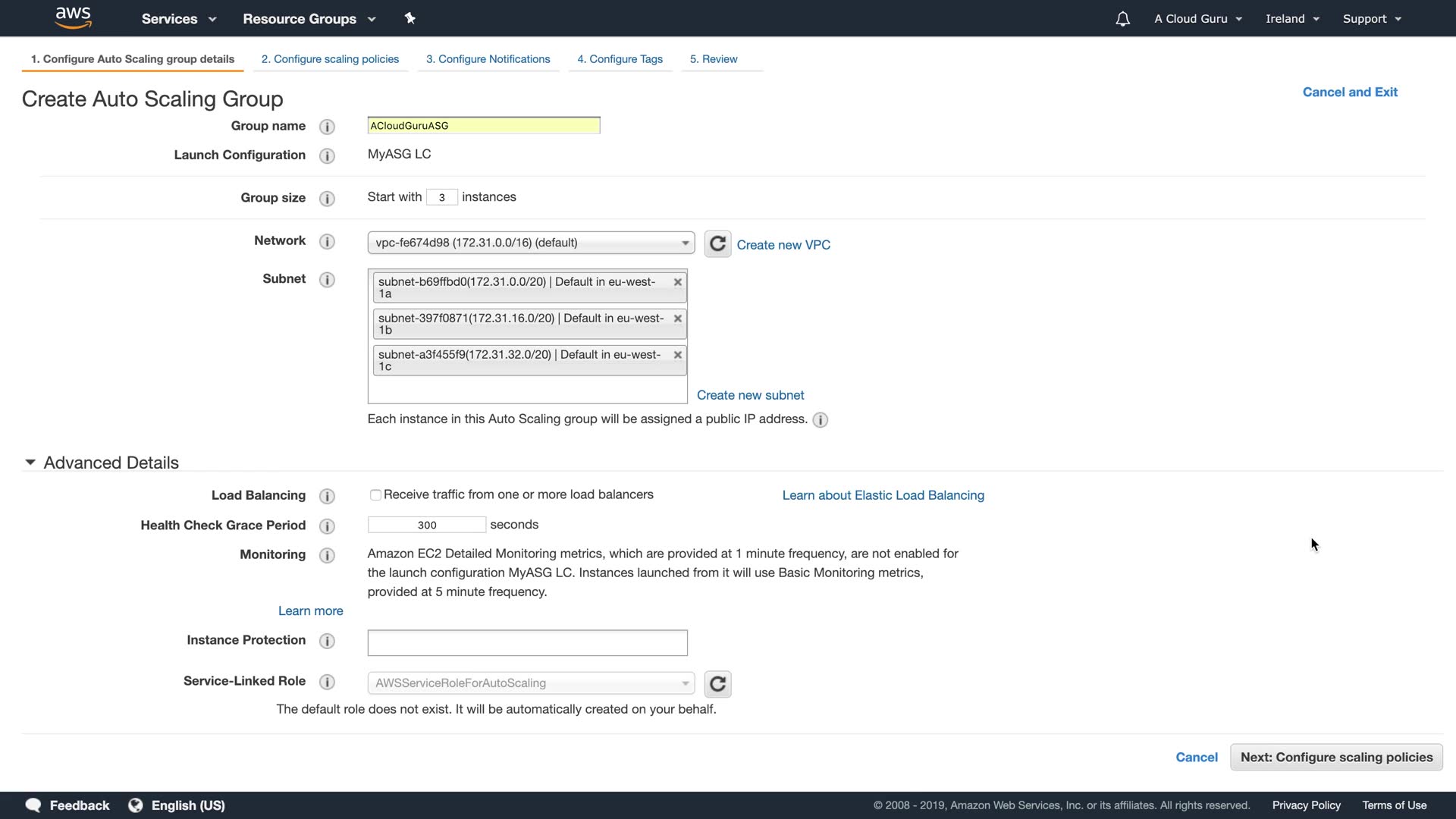The width and height of the screenshot is (1456, 819).
Task: Open the Network VPC dropdown
Action: coord(531,243)
